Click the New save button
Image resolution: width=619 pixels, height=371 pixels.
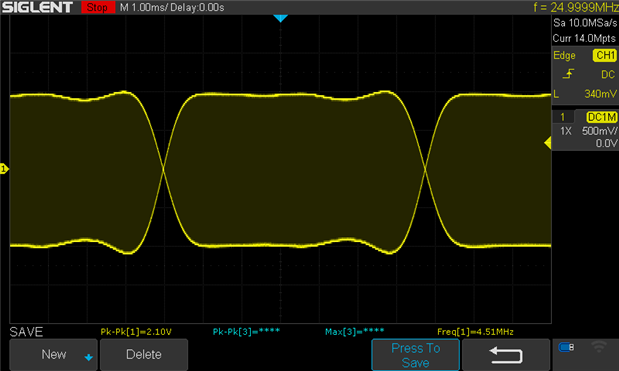[53, 354]
